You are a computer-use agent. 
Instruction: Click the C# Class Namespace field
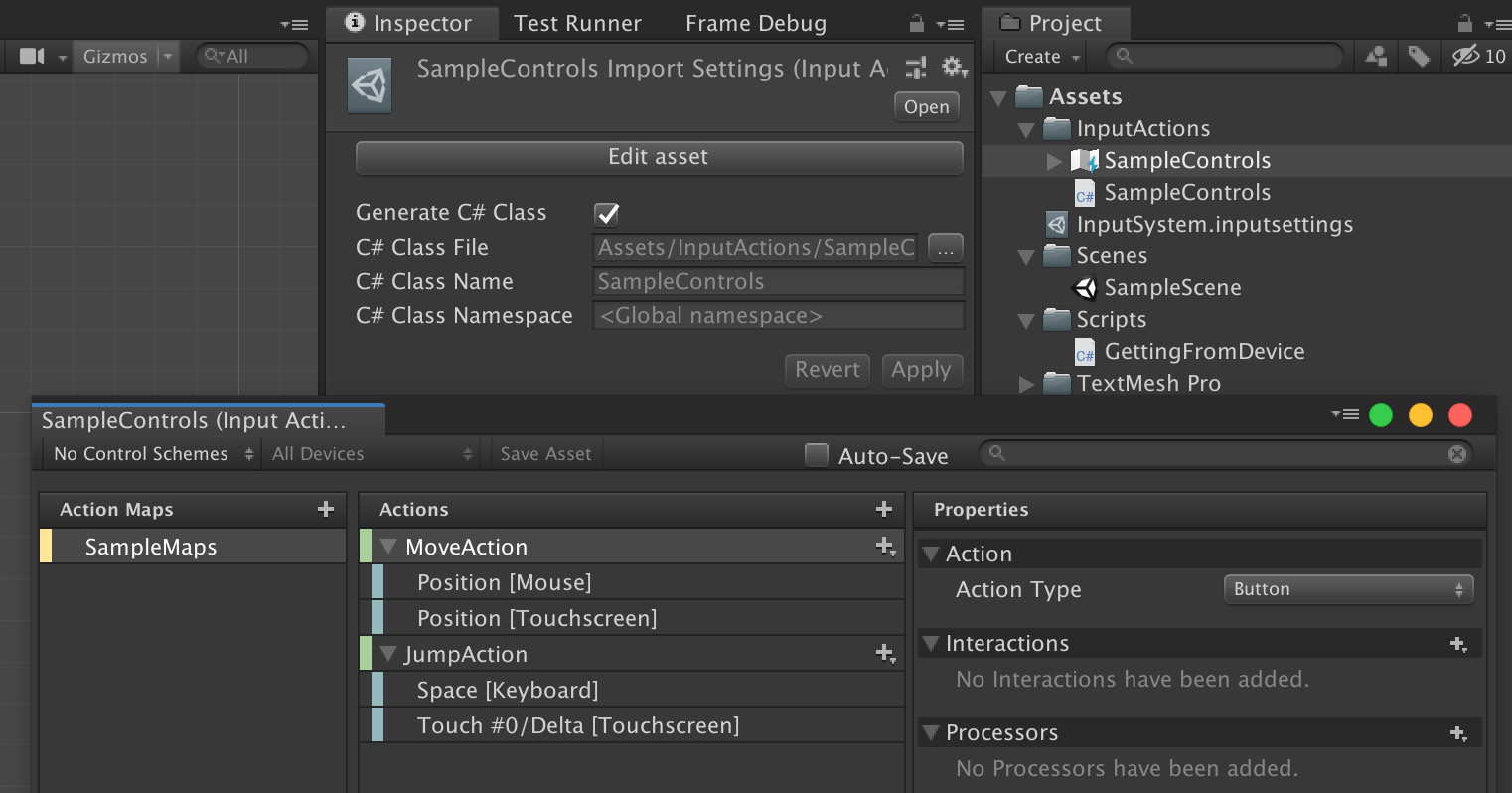(x=779, y=316)
